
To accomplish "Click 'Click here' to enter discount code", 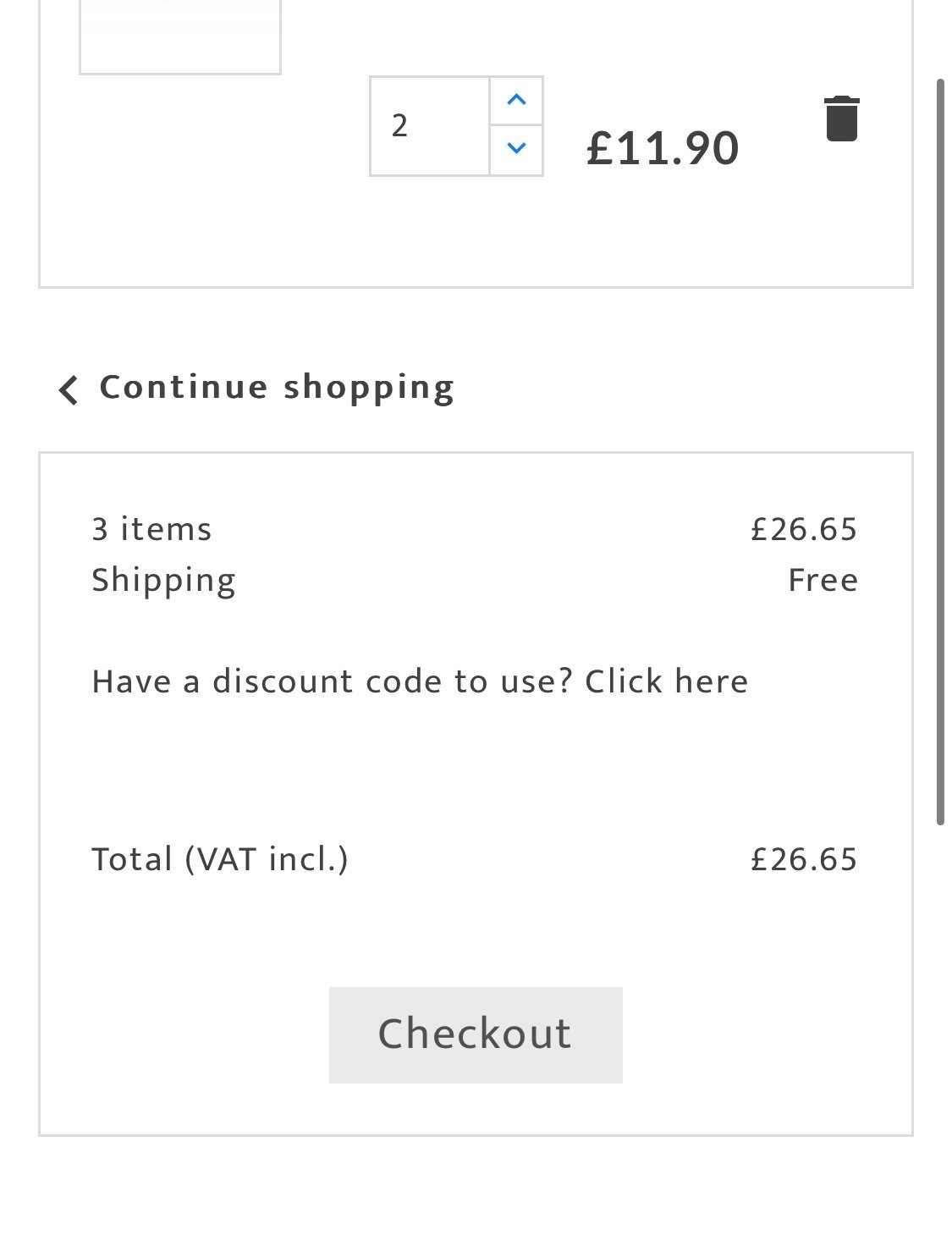I will (x=666, y=681).
